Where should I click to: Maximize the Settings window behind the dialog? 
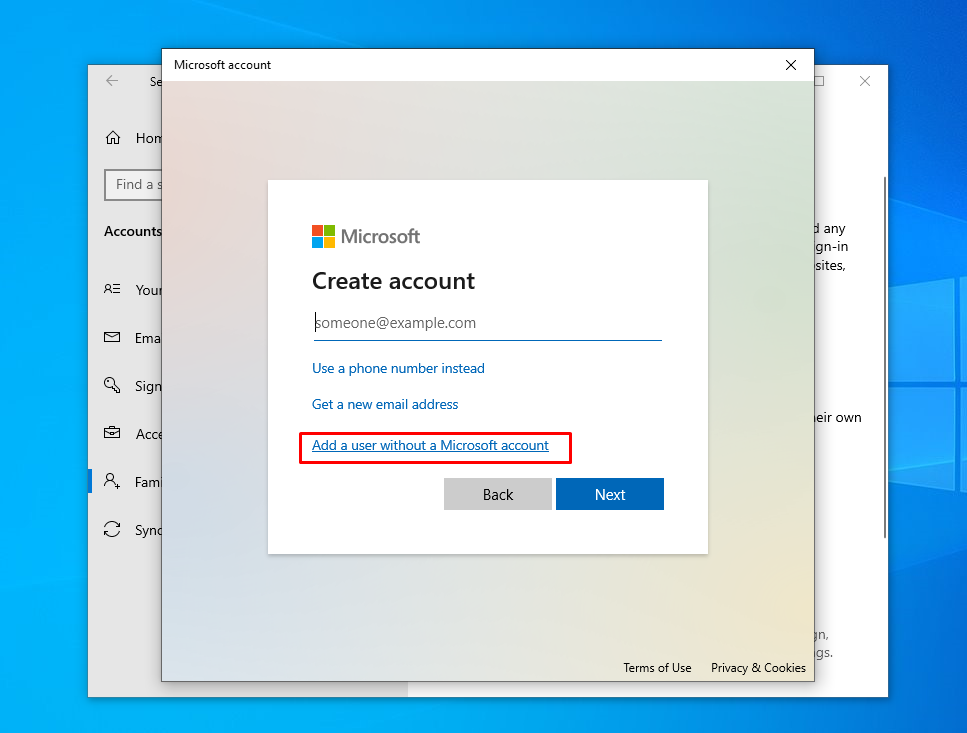coord(820,81)
